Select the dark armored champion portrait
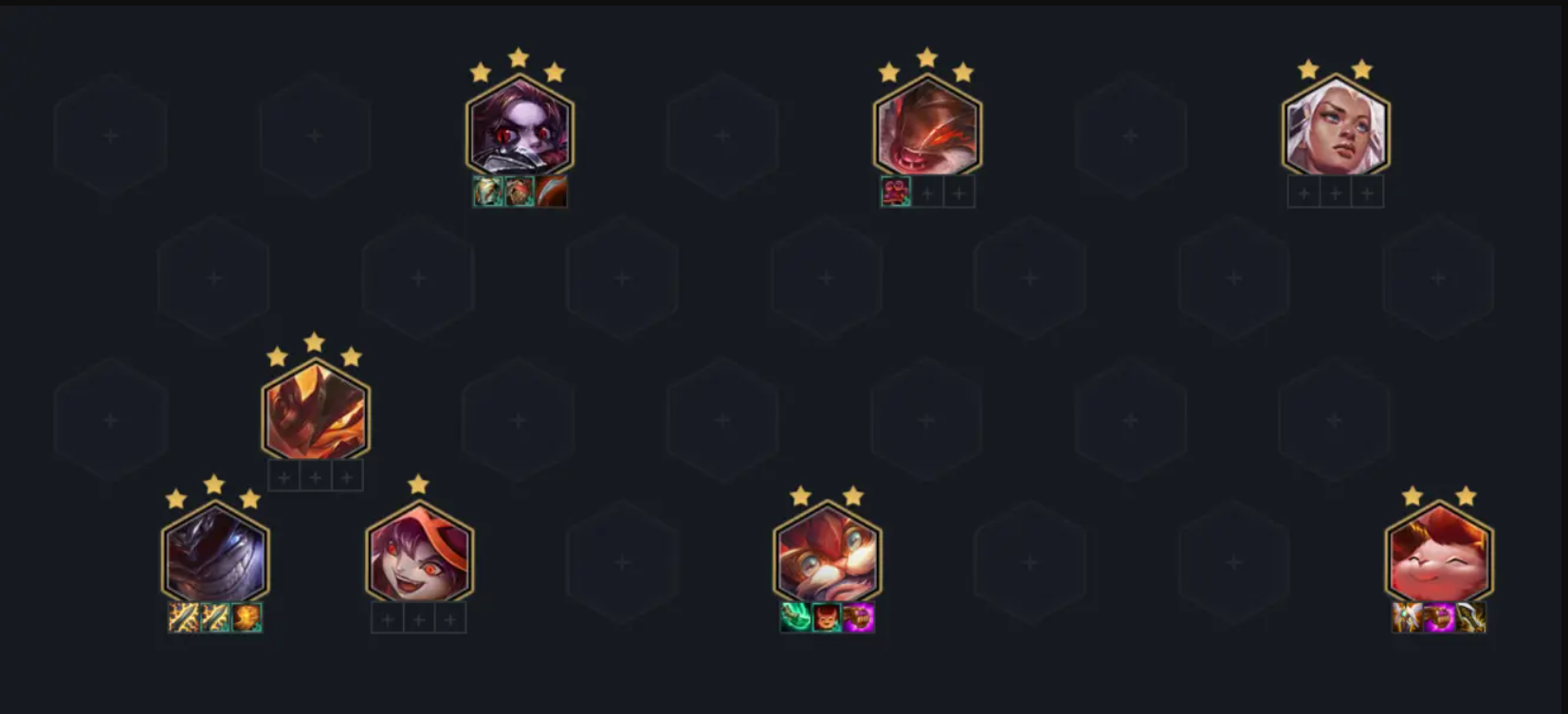Image resolution: width=1568 pixels, height=714 pixels. pos(215,553)
